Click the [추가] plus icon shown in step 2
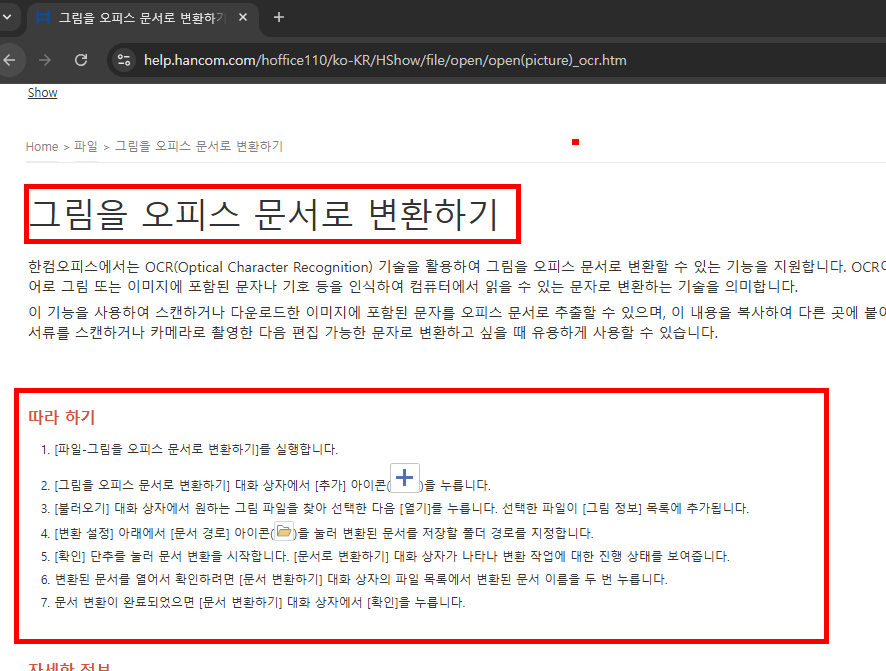Viewport: 886px width, 671px height. pos(404,477)
